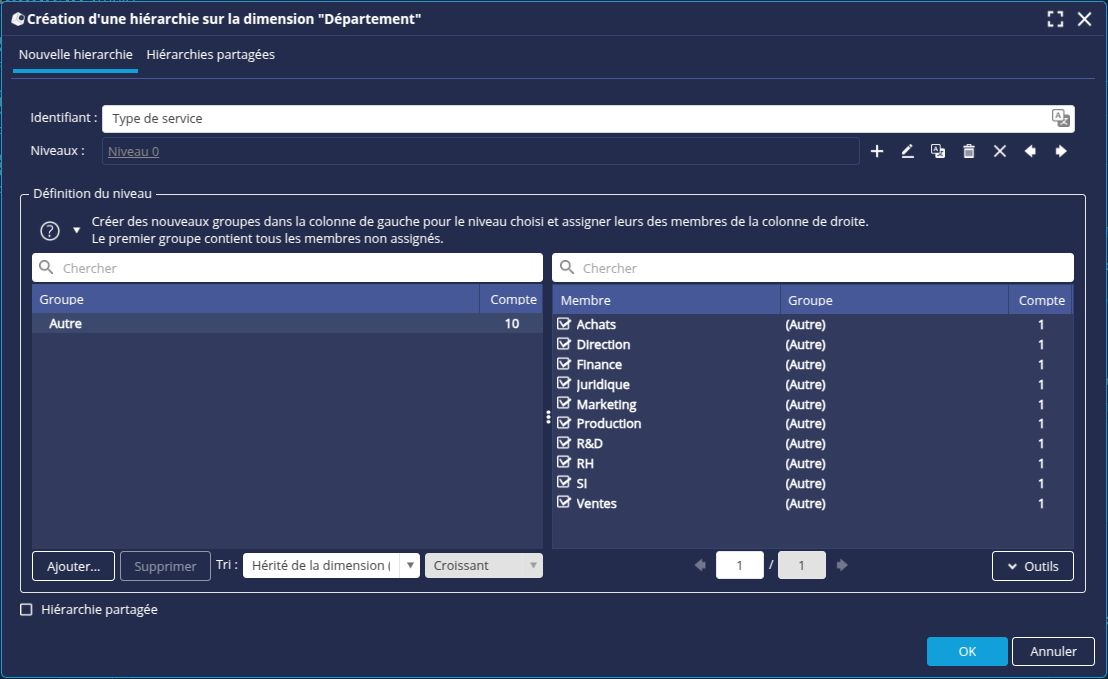This screenshot has height=679, width=1108.
Task: Click the translate icon beside the pencil
Action: (x=938, y=151)
